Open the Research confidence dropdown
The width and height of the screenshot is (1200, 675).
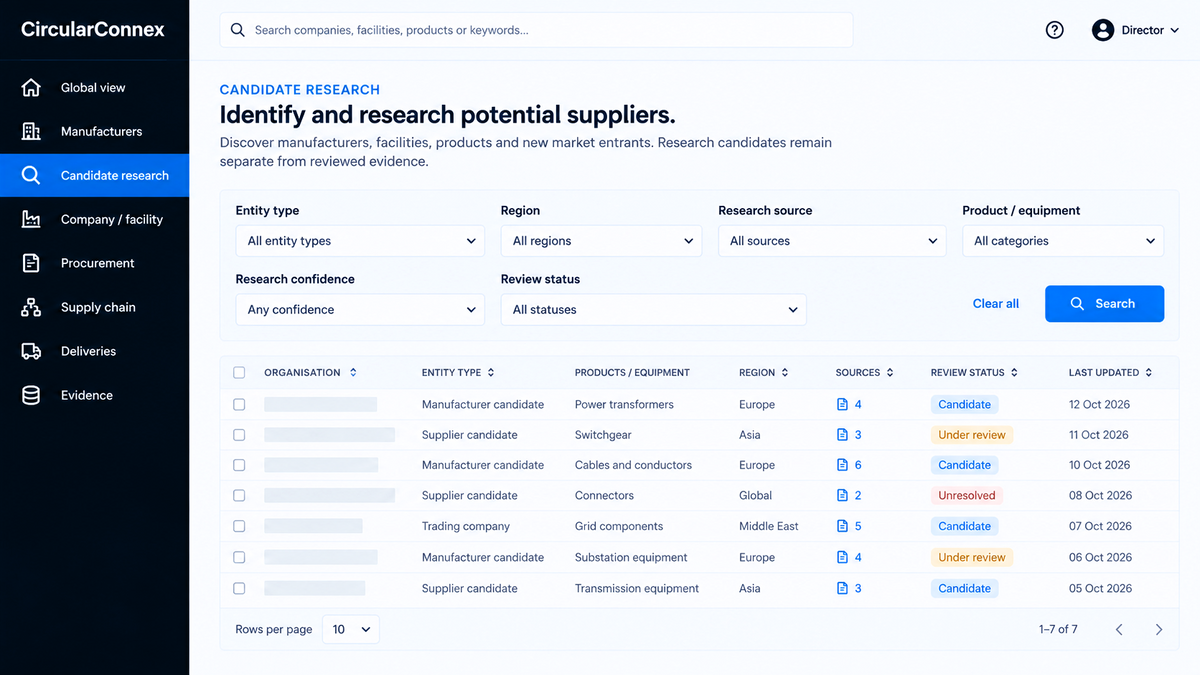(360, 310)
